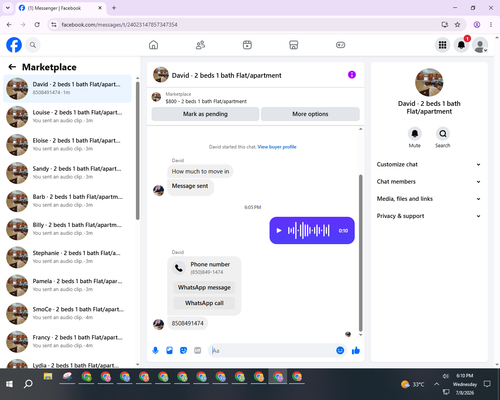The width and height of the screenshot is (500, 400).
Task: Open a new Chrome tab
Action: (114, 8)
